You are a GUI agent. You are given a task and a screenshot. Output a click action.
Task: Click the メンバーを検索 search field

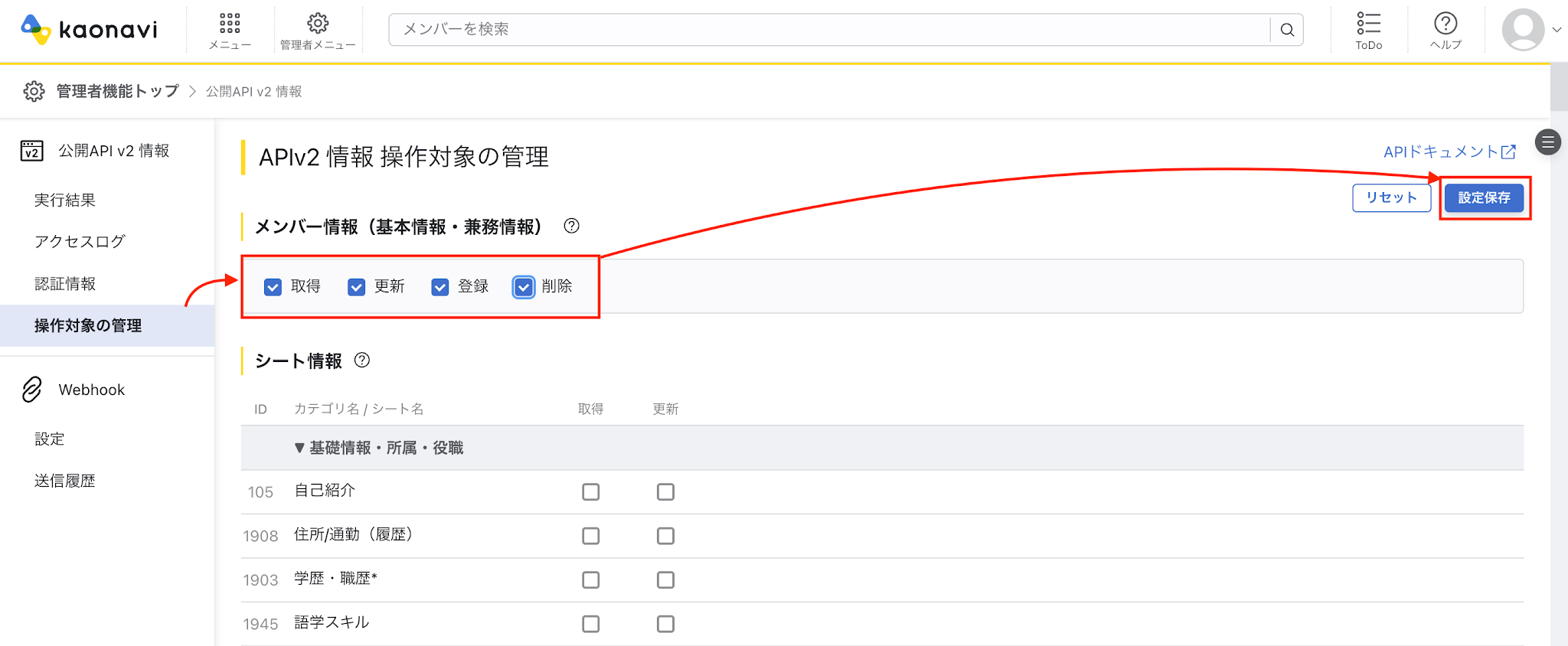tap(830, 30)
